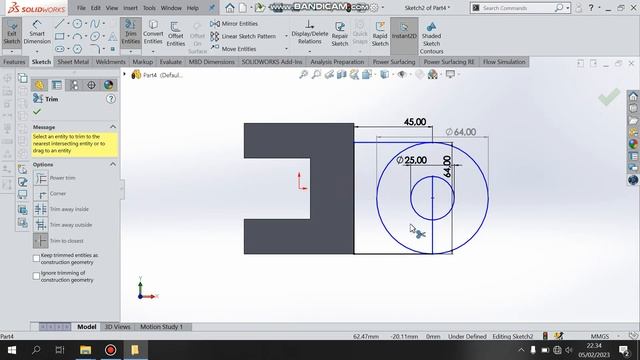This screenshot has height=360, width=640.
Task: Select the Trim to closest option
Action: (x=41, y=241)
